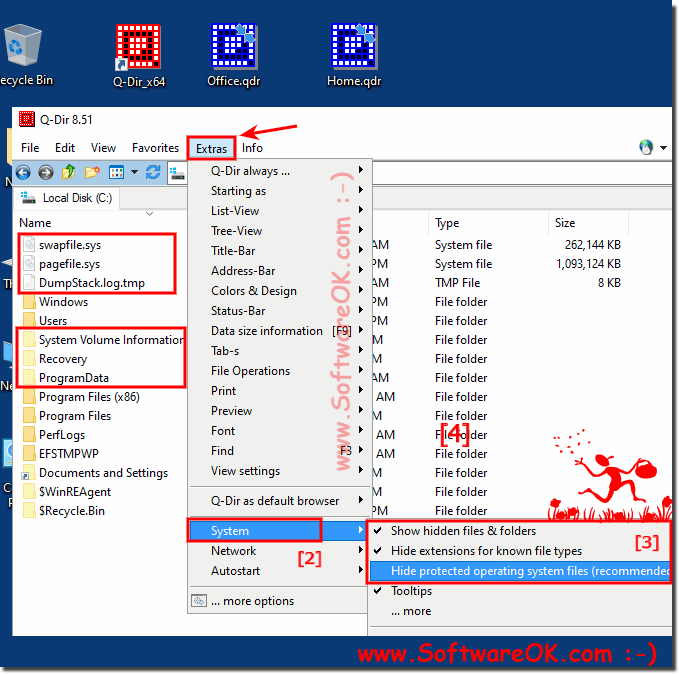
Task: Toggle Hide protected operating system files
Action: pos(520,571)
